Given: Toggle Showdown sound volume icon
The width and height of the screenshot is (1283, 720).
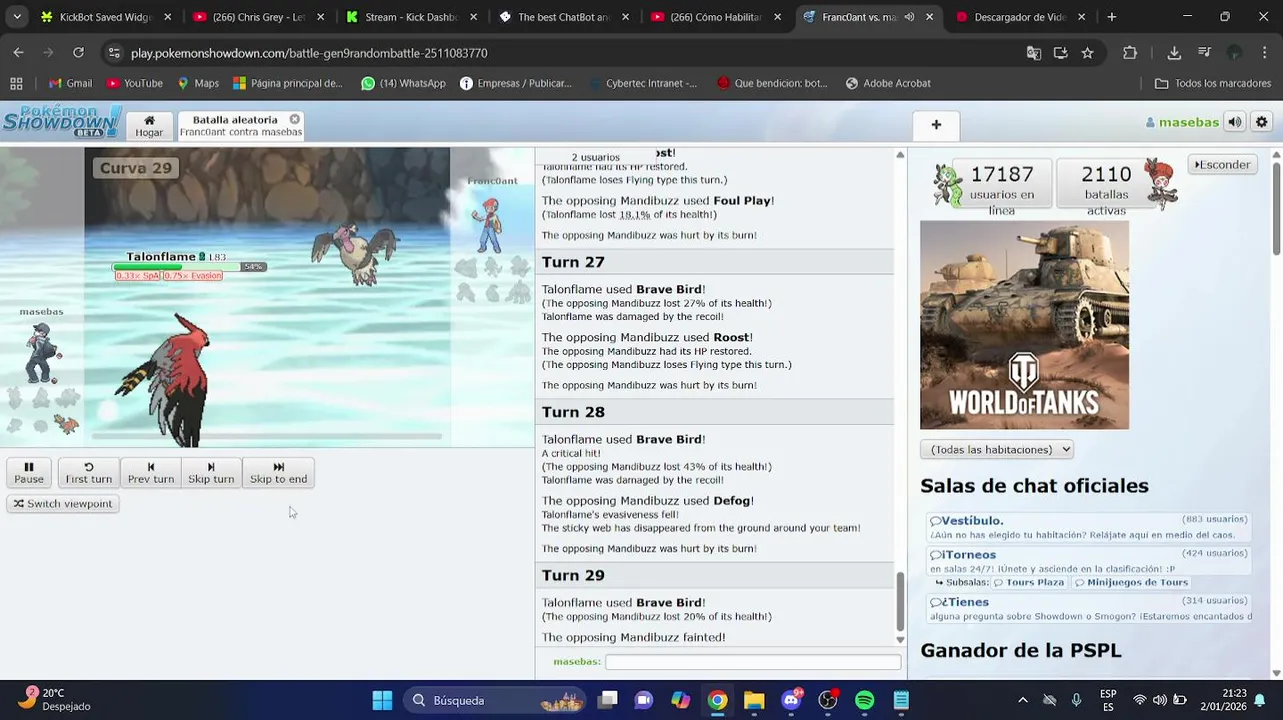Looking at the screenshot, I should pos(1235,122).
